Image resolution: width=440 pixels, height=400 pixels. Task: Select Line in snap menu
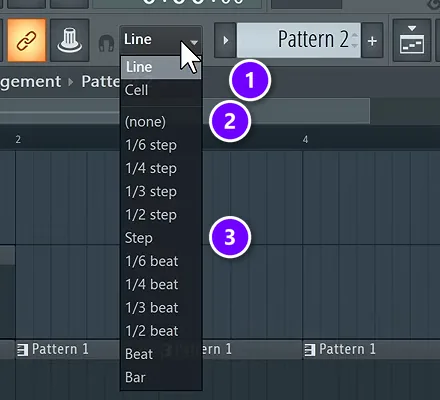(x=161, y=67)
